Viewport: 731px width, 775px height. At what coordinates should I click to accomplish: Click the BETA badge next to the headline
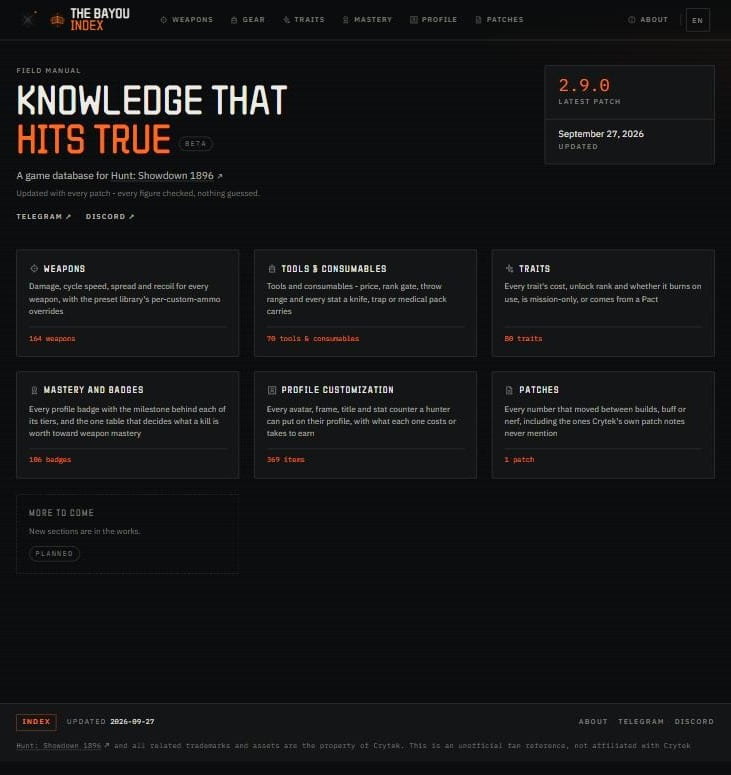(196, 144)
